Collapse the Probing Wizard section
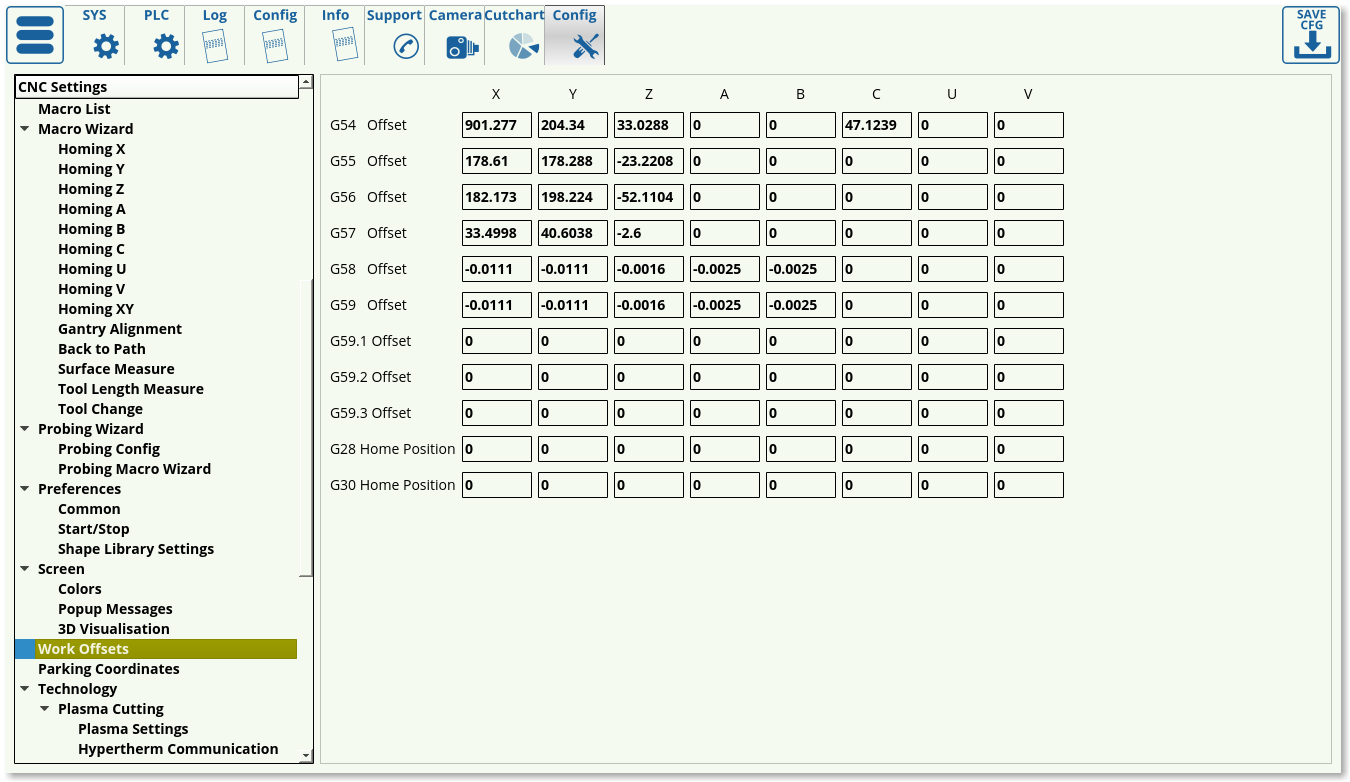Screen dimensions: 1350x782 25,429
